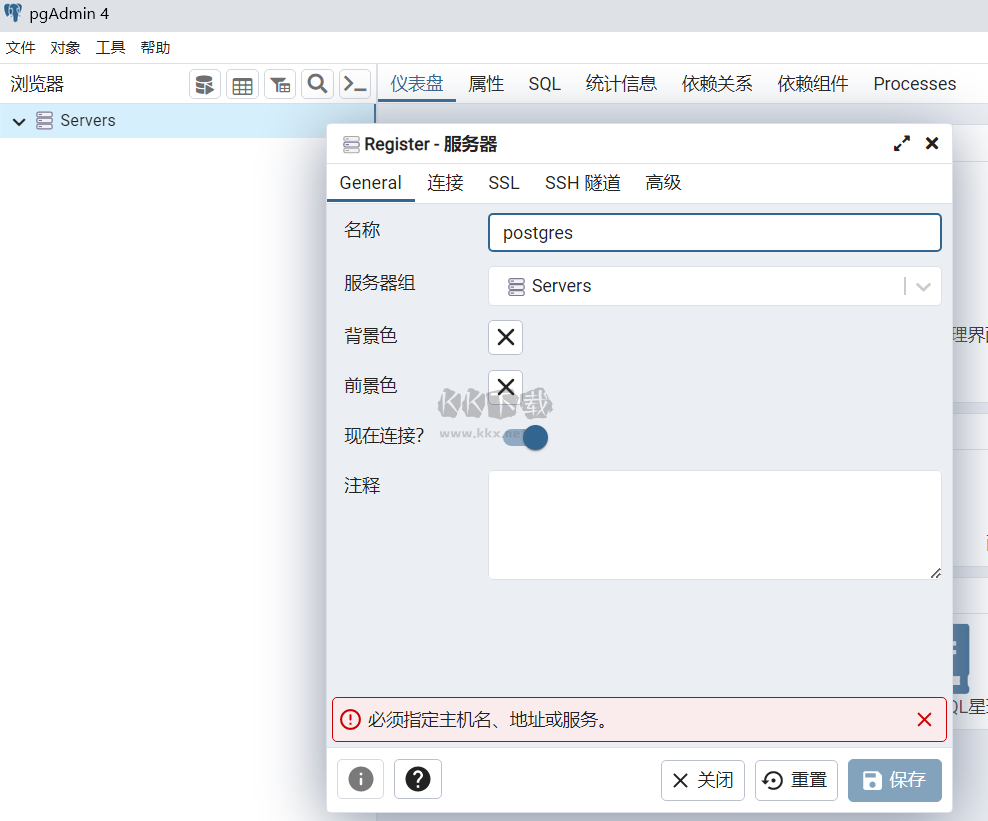Select the SSH 隧道 tab
The height and width of the screenshot is (821, 988).
582,183
